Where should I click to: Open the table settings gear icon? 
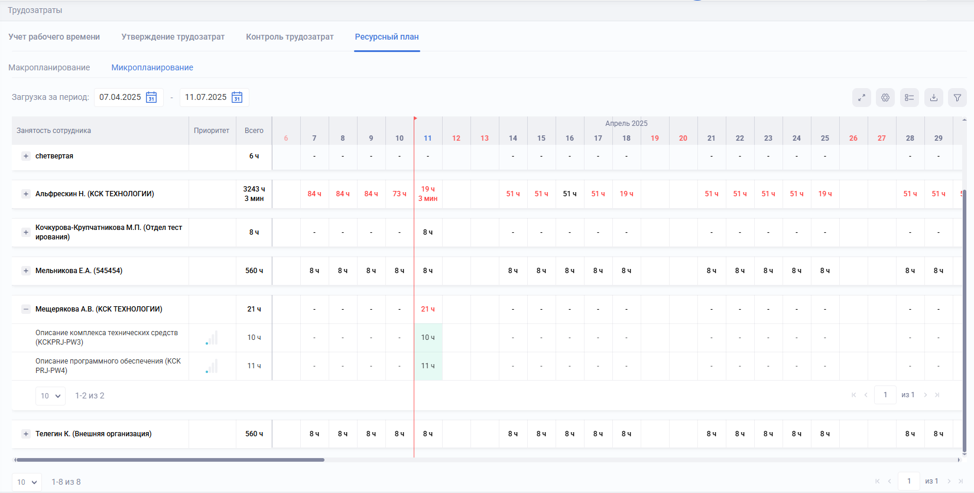point(885,97)
